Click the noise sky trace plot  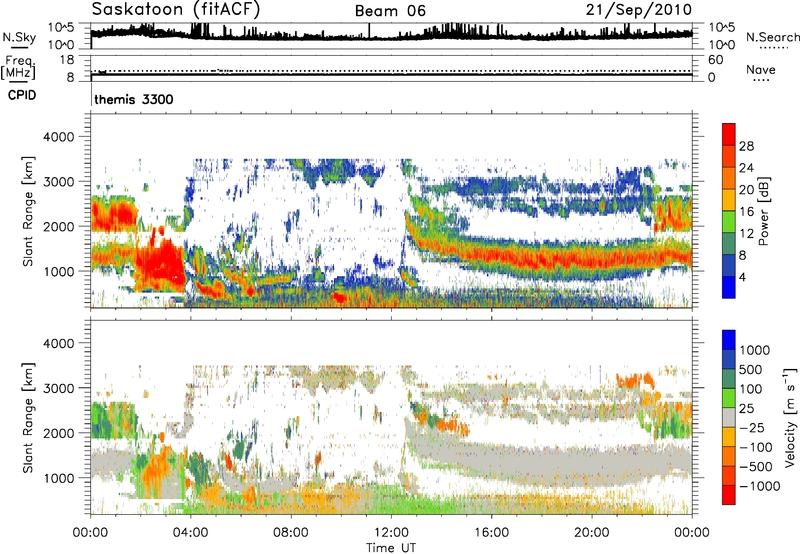tap(391, 36)
